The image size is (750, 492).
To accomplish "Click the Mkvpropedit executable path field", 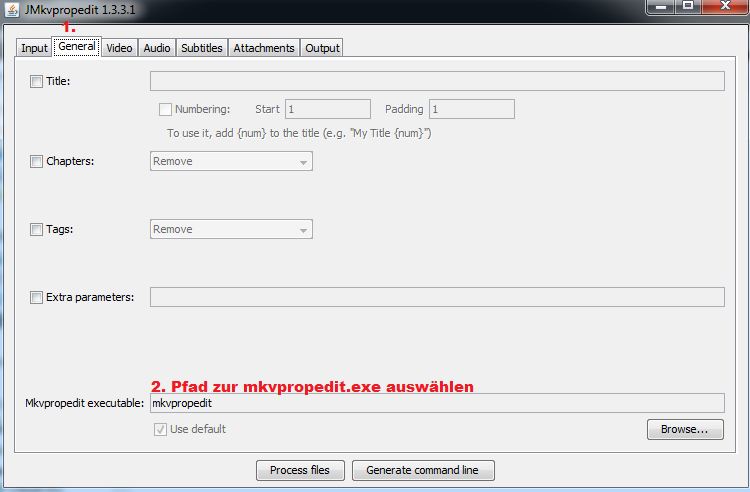I will 437,403.
